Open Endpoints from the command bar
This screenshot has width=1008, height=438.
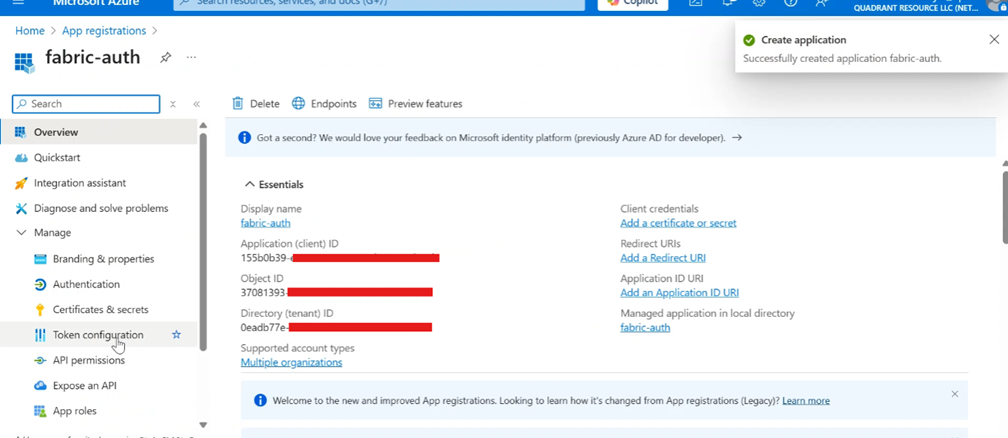tap(324, 104)
